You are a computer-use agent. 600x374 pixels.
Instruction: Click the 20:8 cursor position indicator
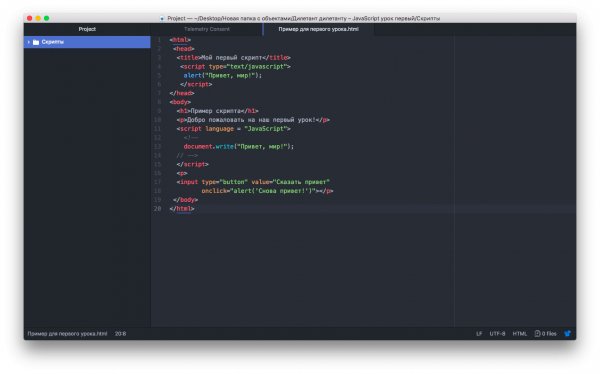coord(120,333)
